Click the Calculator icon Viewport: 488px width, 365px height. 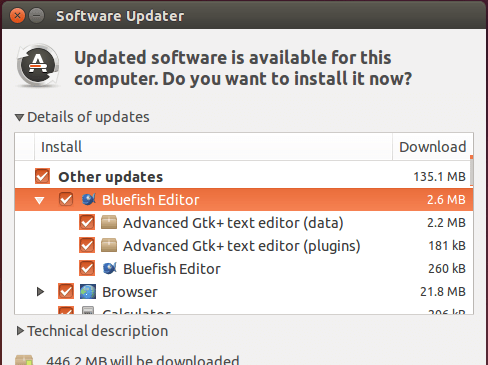click(88, 311)
